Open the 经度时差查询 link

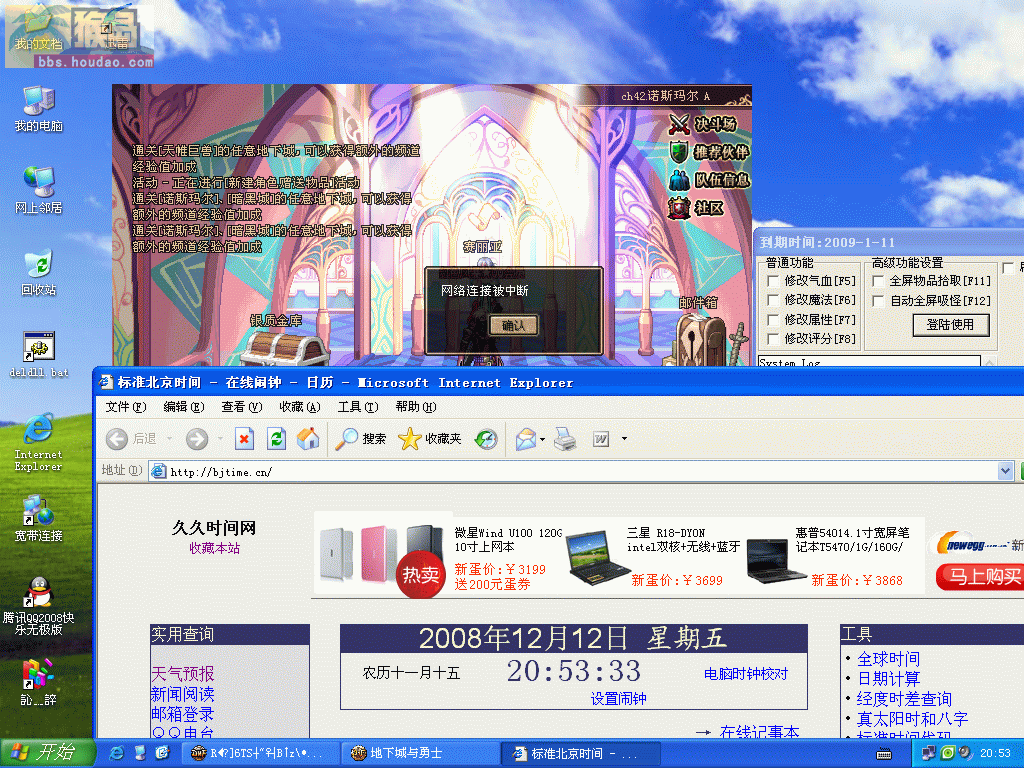[904, 699]
